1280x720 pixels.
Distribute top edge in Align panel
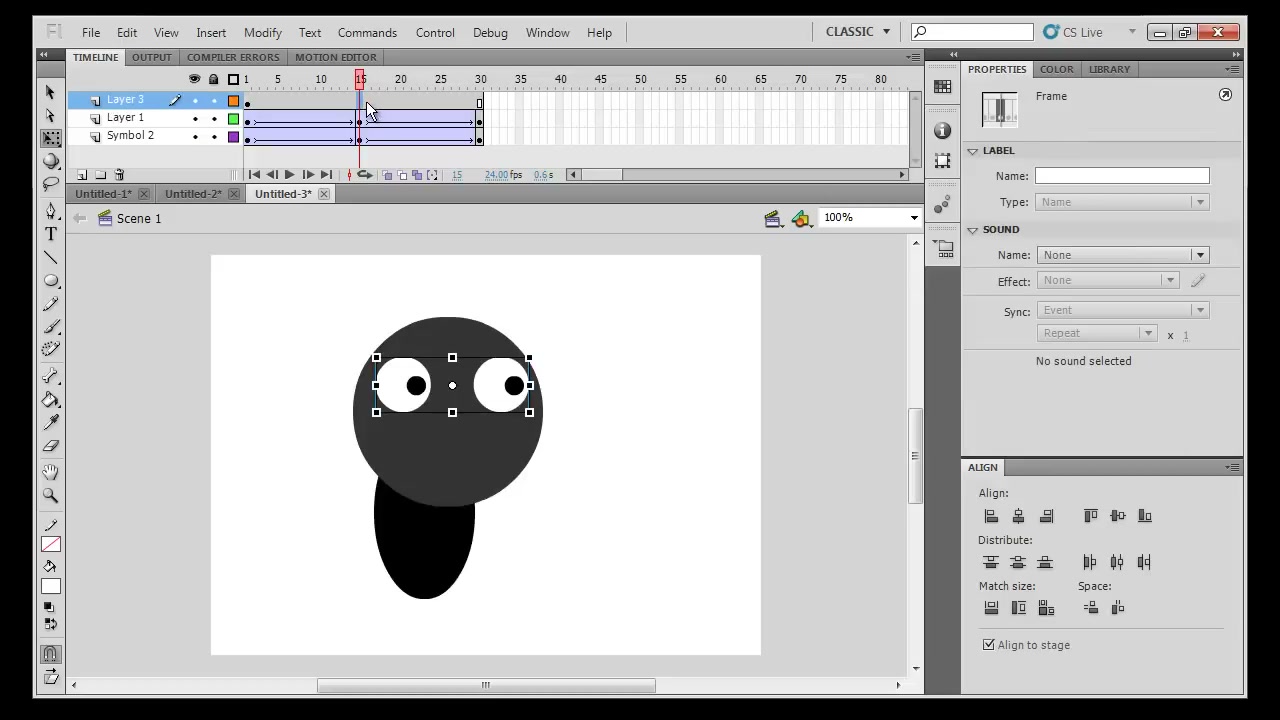[991, 562]
